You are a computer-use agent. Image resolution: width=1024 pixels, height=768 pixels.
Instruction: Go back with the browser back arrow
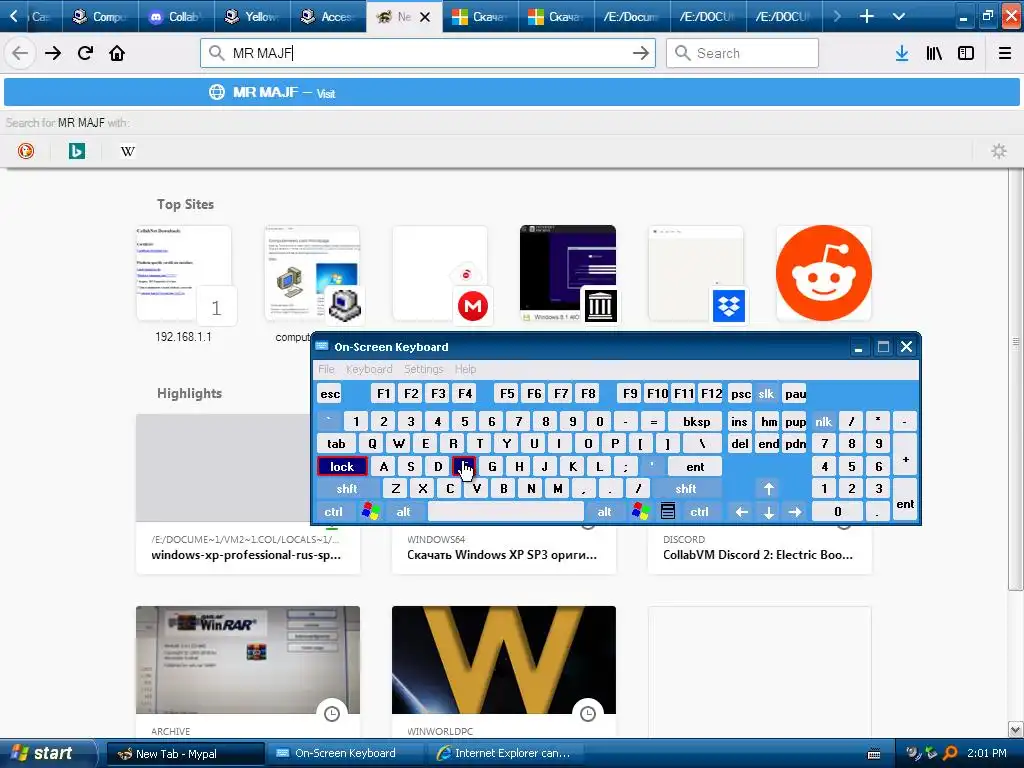pos(20,54)
